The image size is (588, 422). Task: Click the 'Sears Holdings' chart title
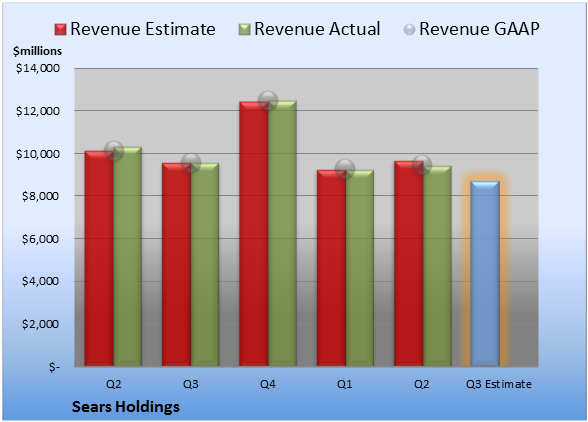pyautogui.click(x=126, y=407)
